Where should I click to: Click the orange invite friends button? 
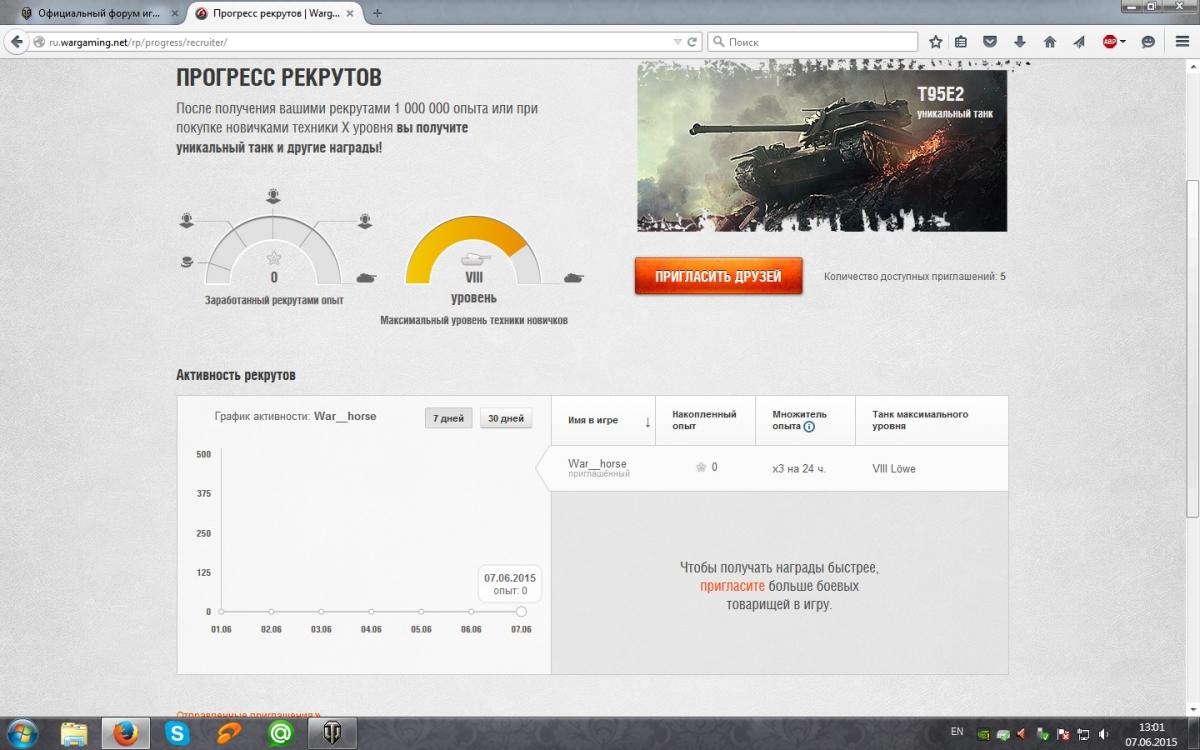click(x=718, y=276)
